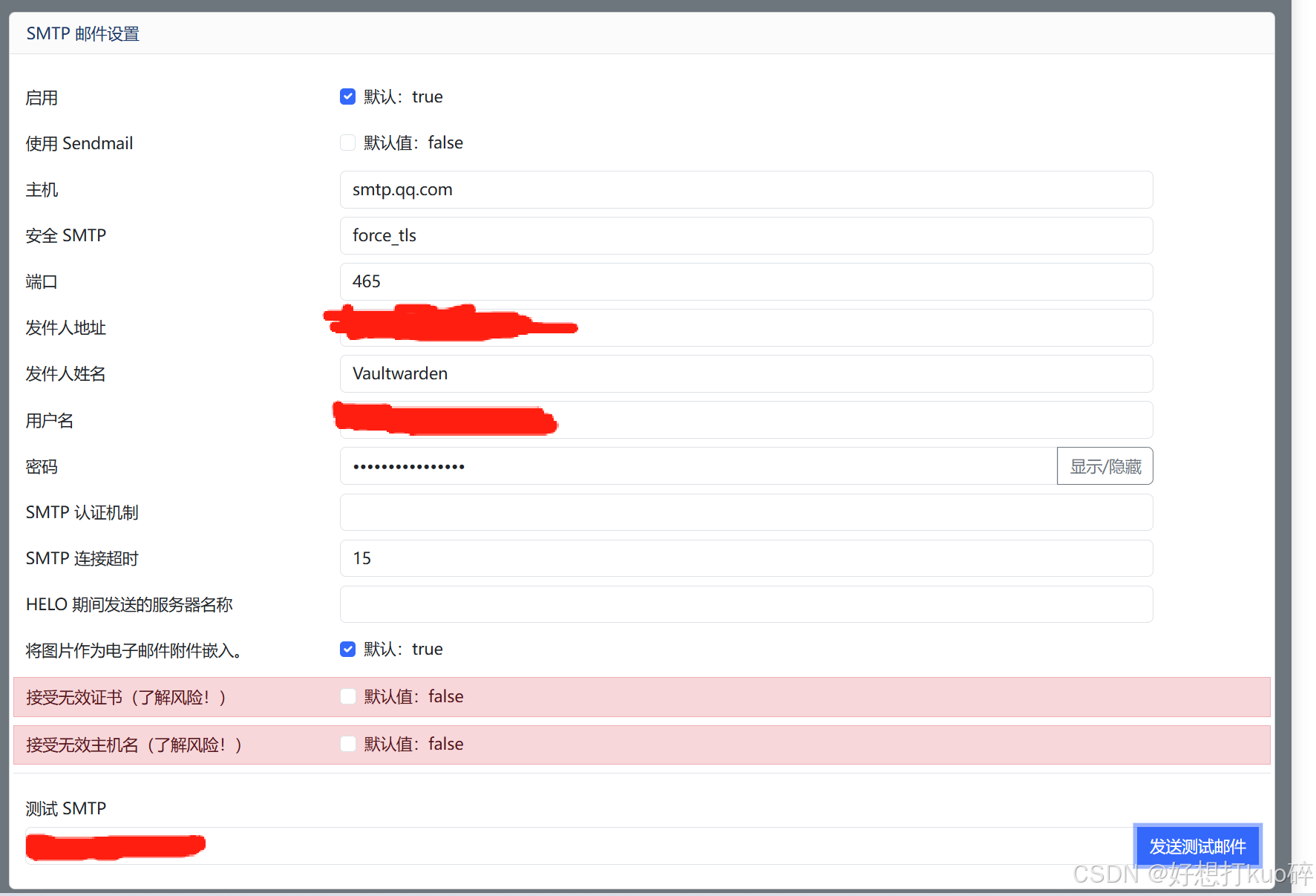1316x896 pixels.
Task: Click the 接受无效主机名（了解风险！）label
Action: 134,745
